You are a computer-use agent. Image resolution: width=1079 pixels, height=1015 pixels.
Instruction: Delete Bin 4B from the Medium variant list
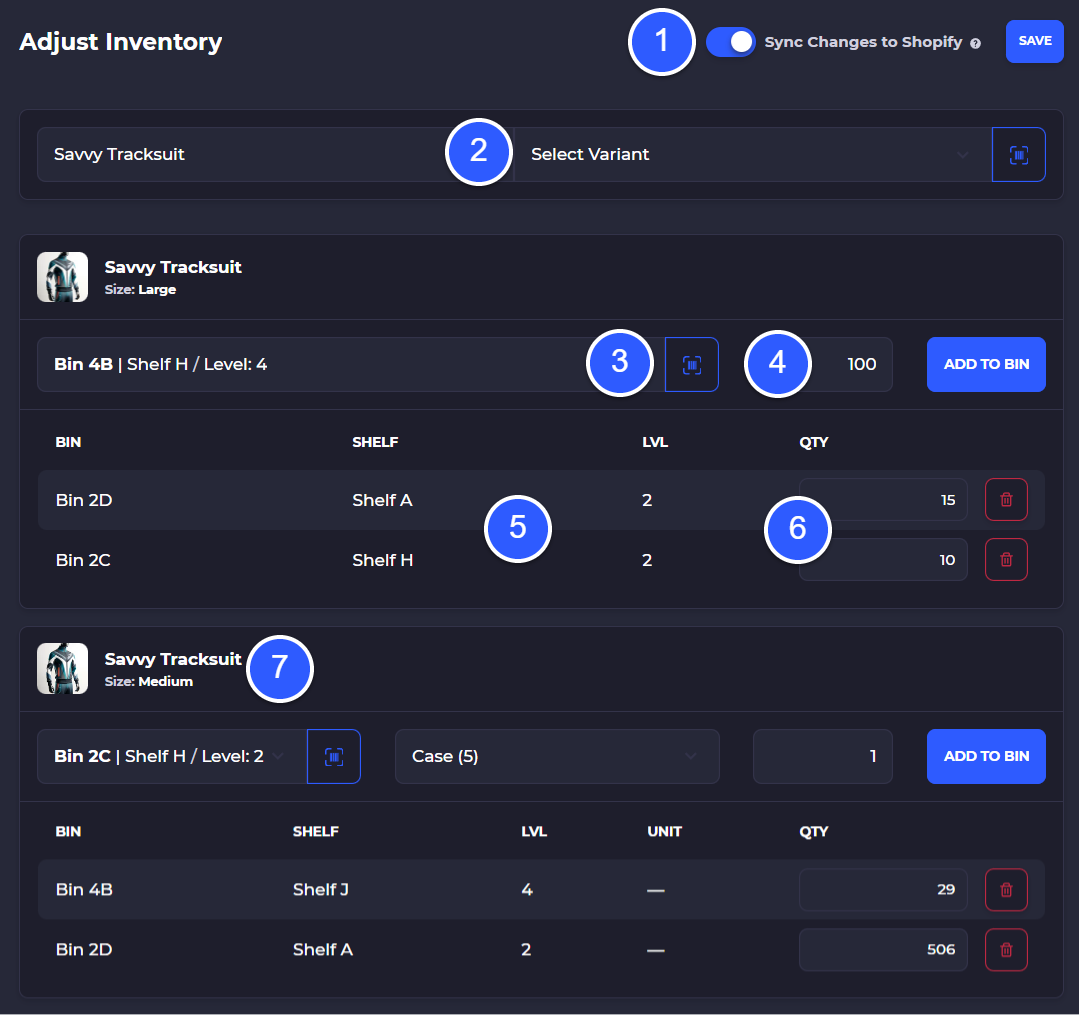[x=1006, y=889]
